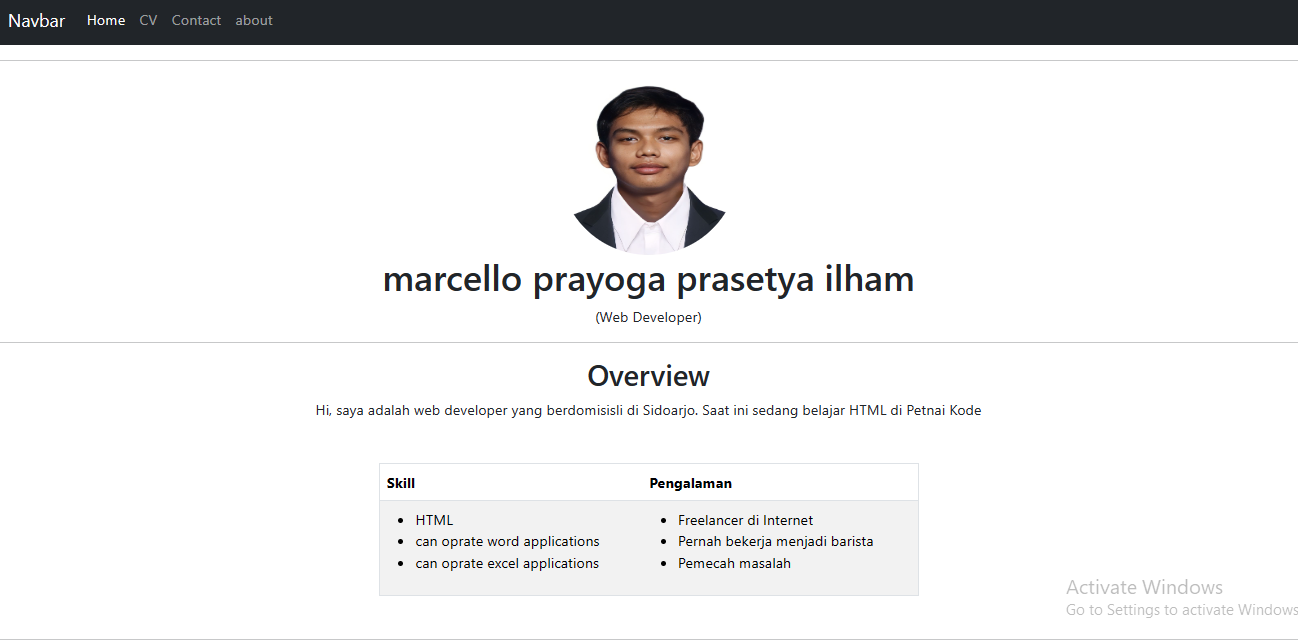Click 'can oprate excel applications' entry
Screen dimensions: 1298x641
pyautogui.click(x=507, y=563)
